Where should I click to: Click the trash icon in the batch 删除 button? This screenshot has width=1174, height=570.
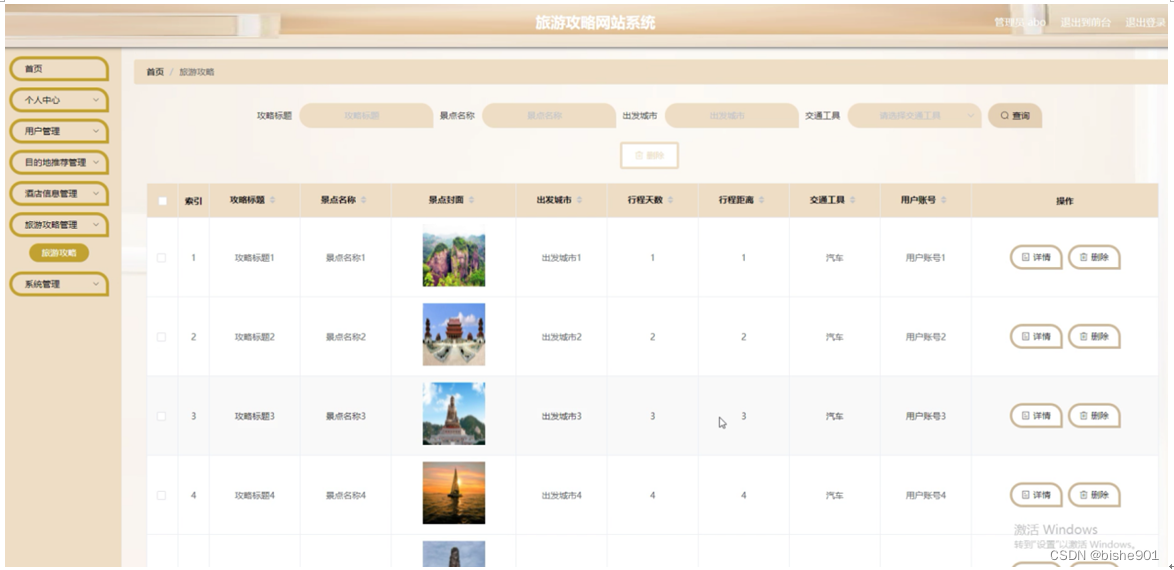coord(639,156)
